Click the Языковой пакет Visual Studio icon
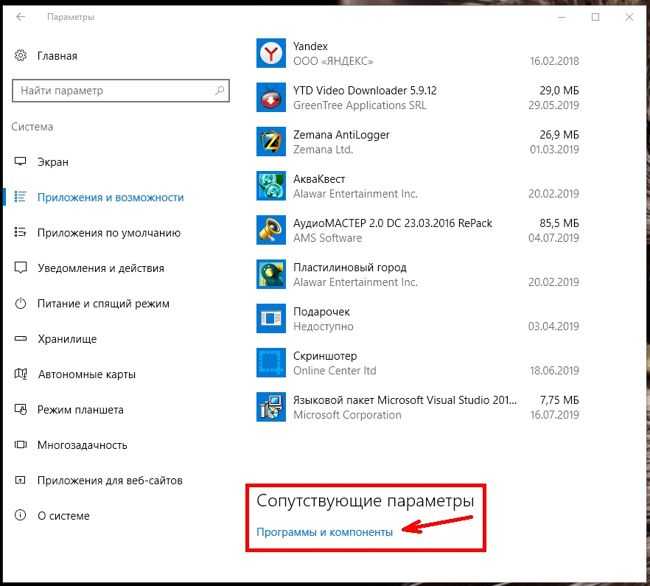This screenshot has height=586, width=650. click(271, 407)
